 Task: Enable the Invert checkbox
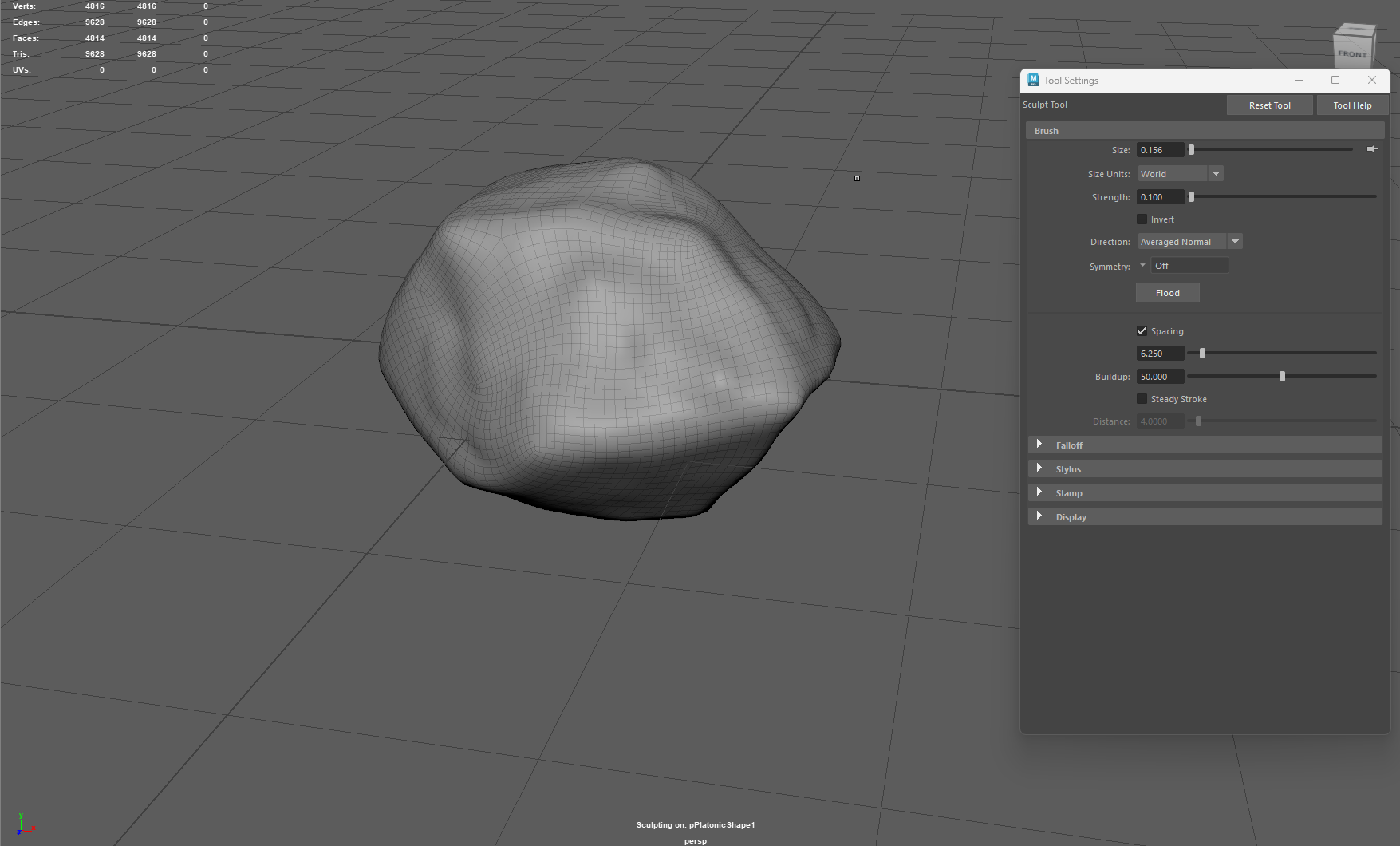pos(1142,219)
